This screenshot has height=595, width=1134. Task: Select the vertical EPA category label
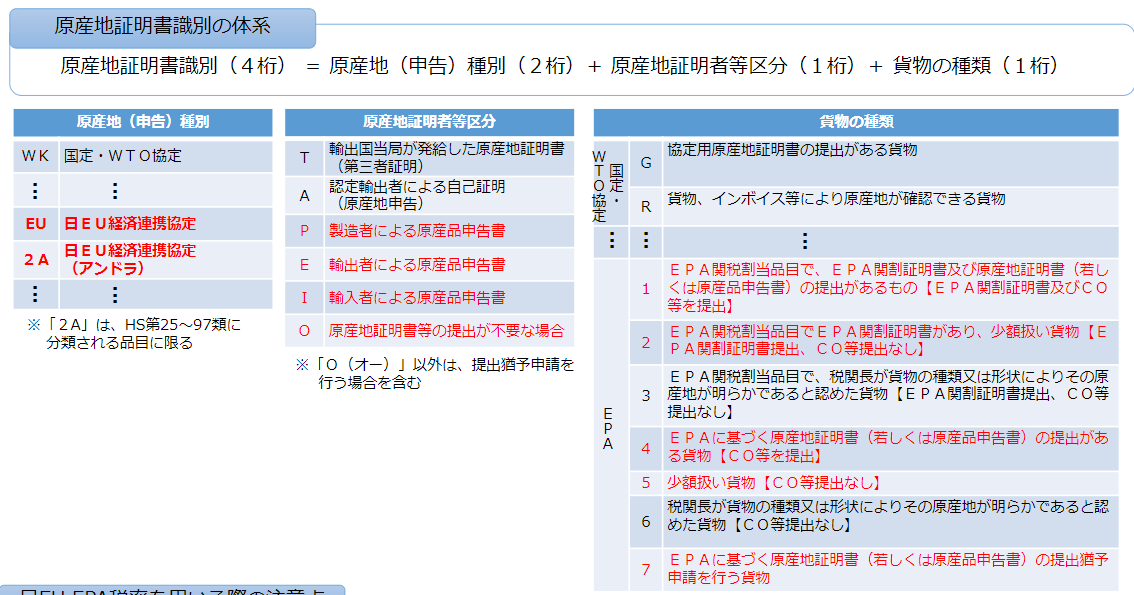coord(608,428)
